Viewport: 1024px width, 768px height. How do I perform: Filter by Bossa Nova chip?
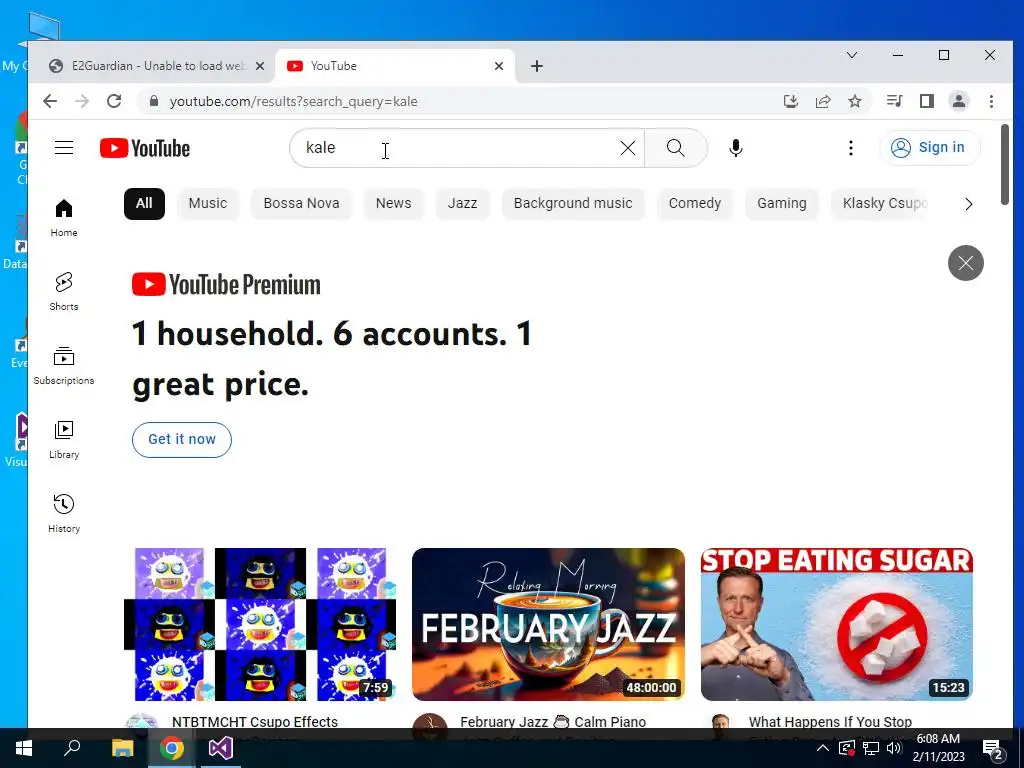(301, 204)
